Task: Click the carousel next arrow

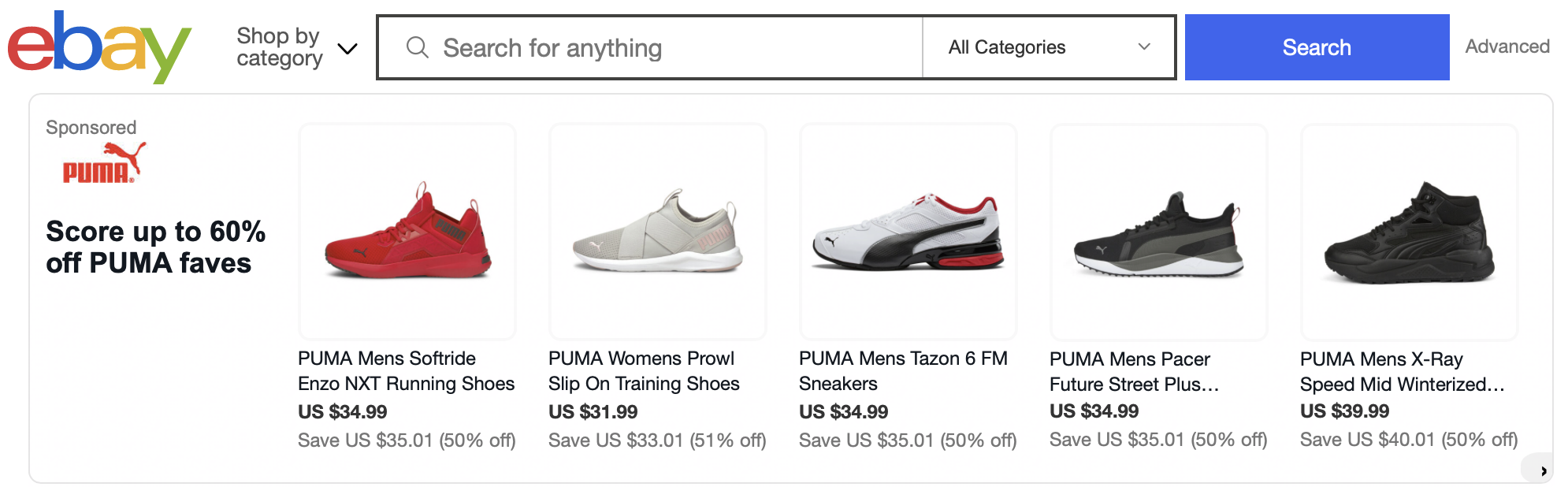Action: [1542, 470]
